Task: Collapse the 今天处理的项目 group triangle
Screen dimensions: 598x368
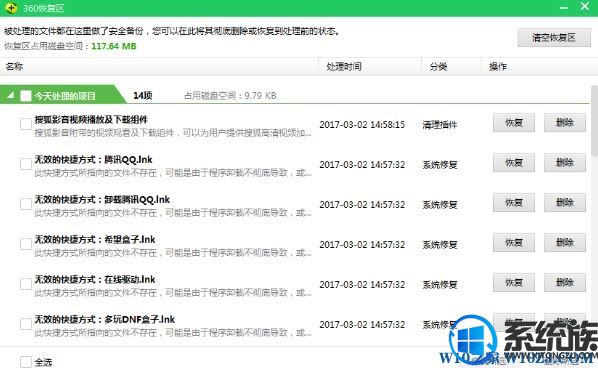Action: [x=10, y=95]
